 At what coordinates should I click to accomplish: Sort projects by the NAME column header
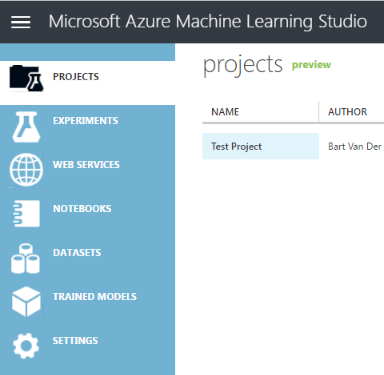(x=225, y=112)
